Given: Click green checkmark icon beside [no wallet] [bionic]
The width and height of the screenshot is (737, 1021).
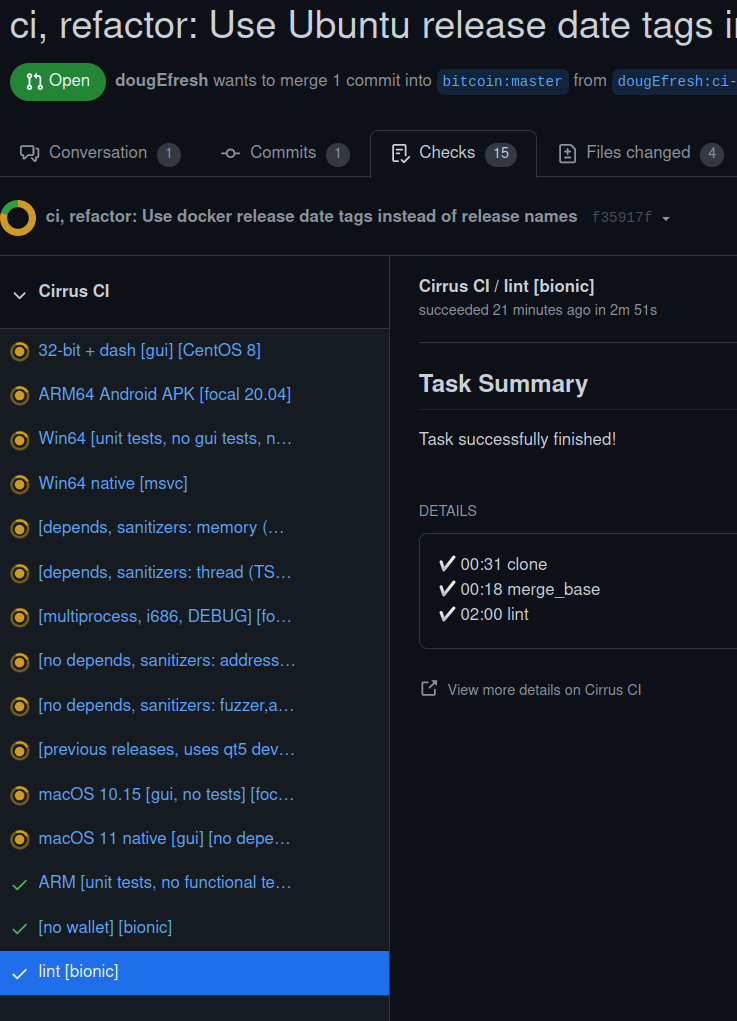Looking at the screenshot, I should point(20,929).
